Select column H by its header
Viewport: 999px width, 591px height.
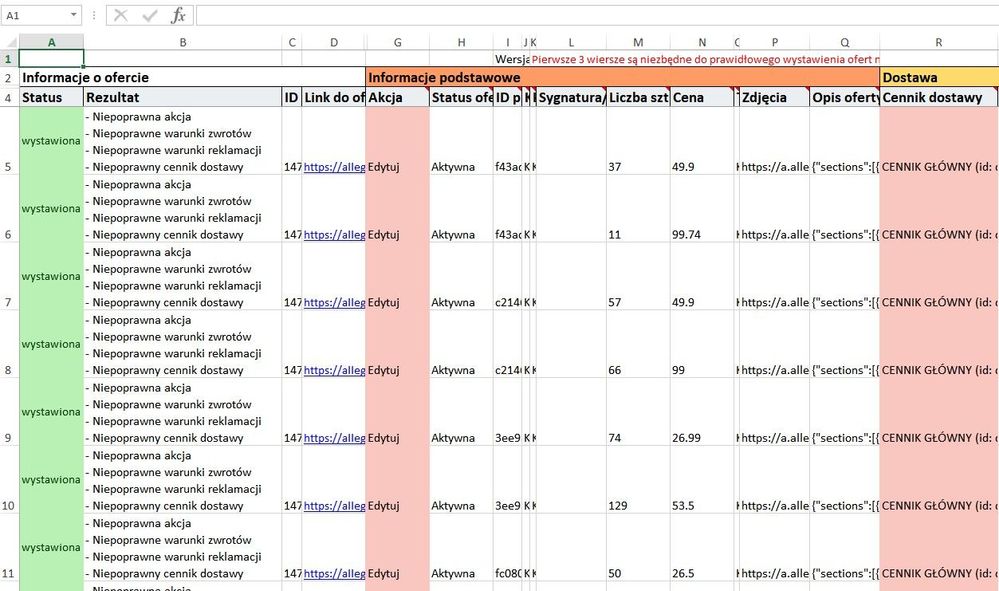[461, 43]
